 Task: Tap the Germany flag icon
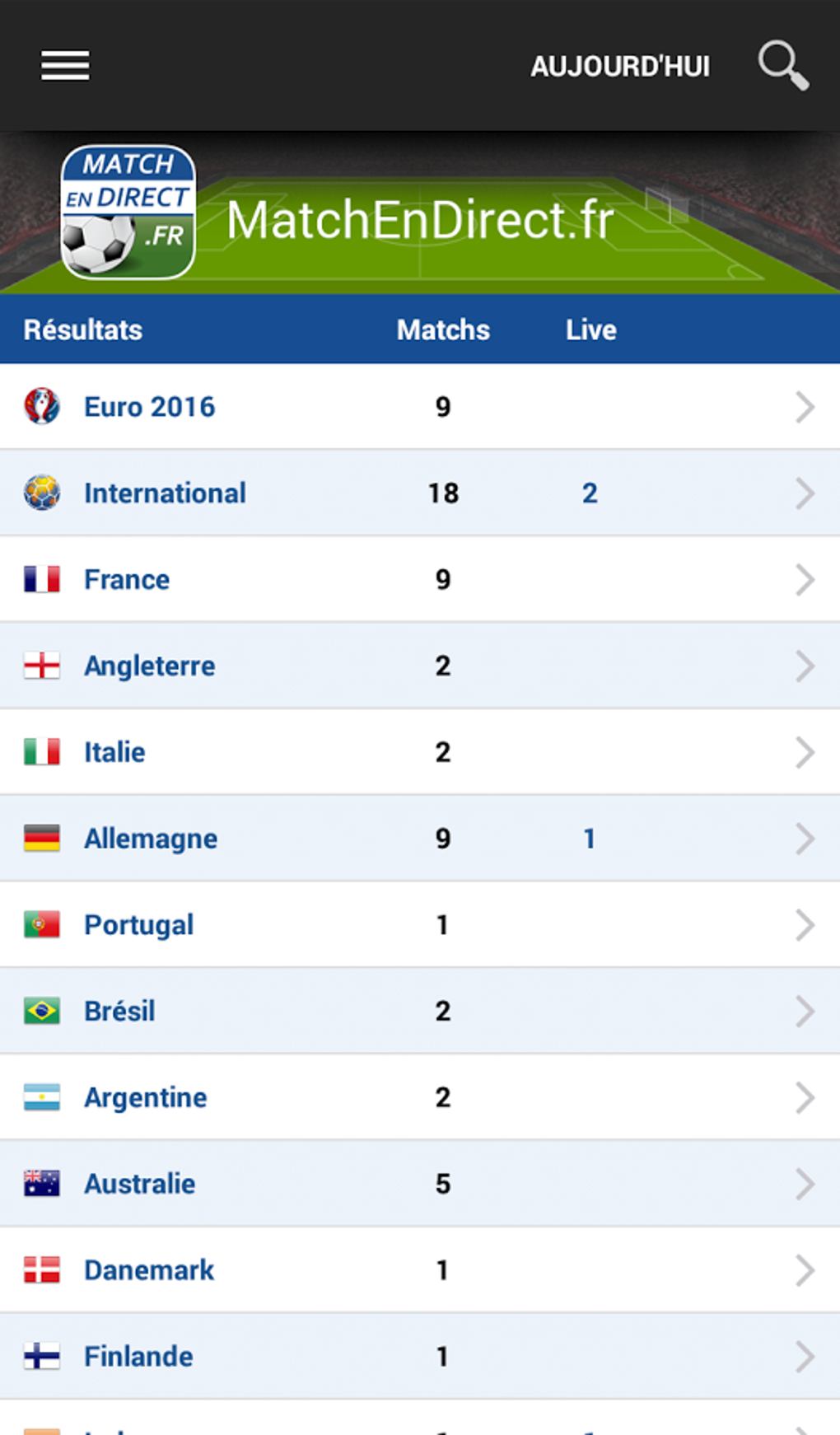pos(41,839)
